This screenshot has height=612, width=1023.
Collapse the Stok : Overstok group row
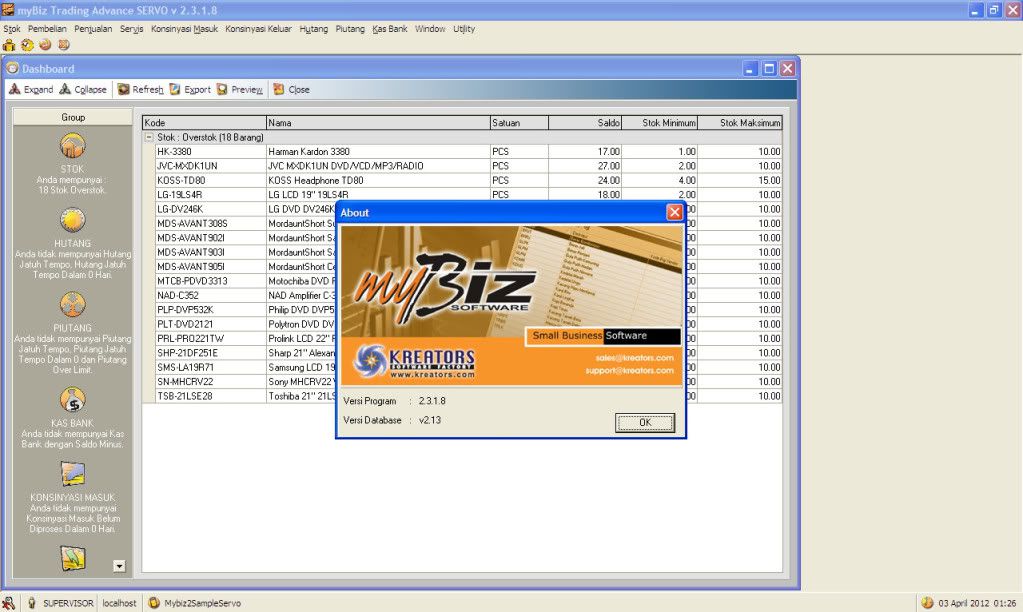[149, 138]
